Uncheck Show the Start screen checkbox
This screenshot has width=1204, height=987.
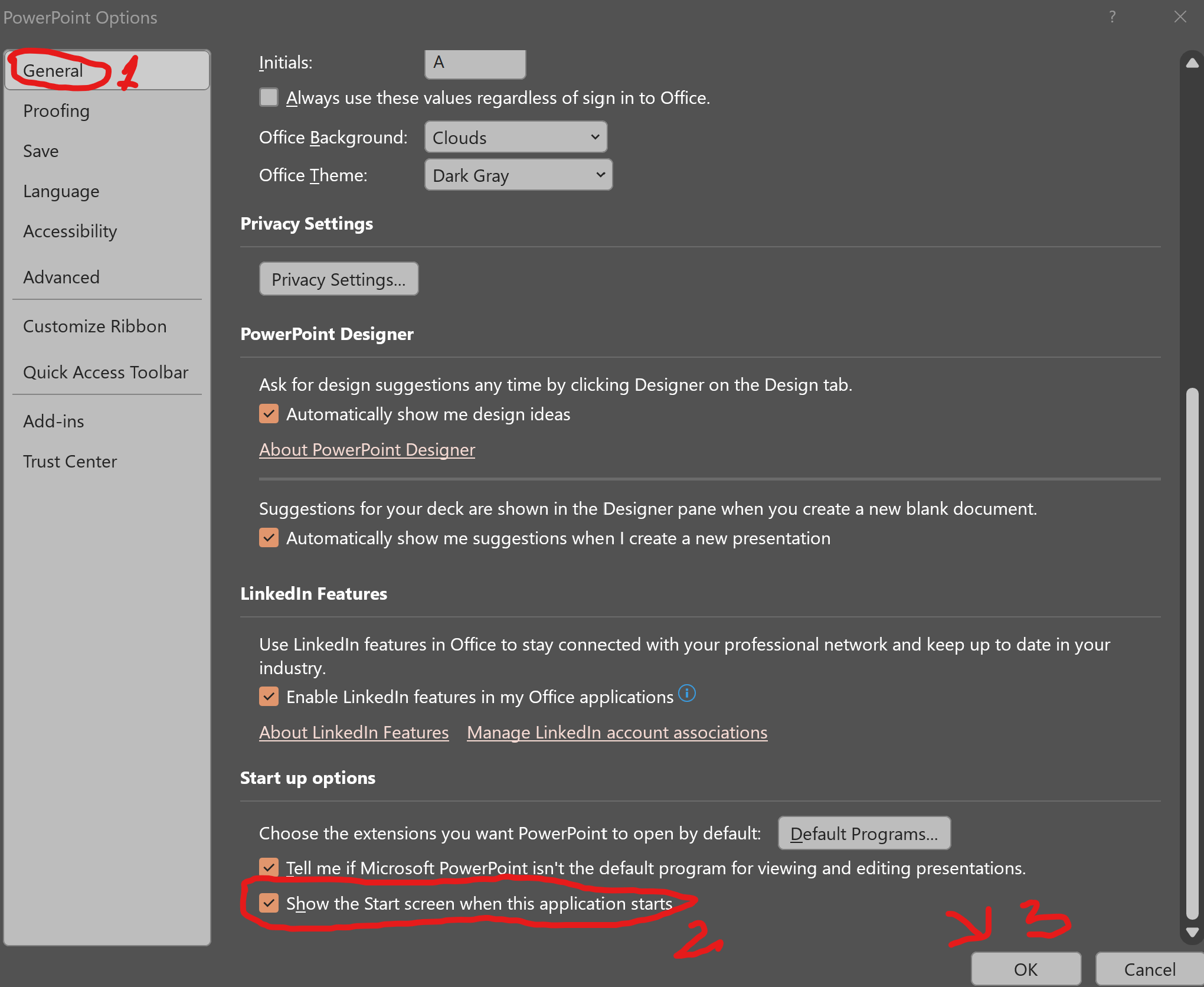point(269,903)
